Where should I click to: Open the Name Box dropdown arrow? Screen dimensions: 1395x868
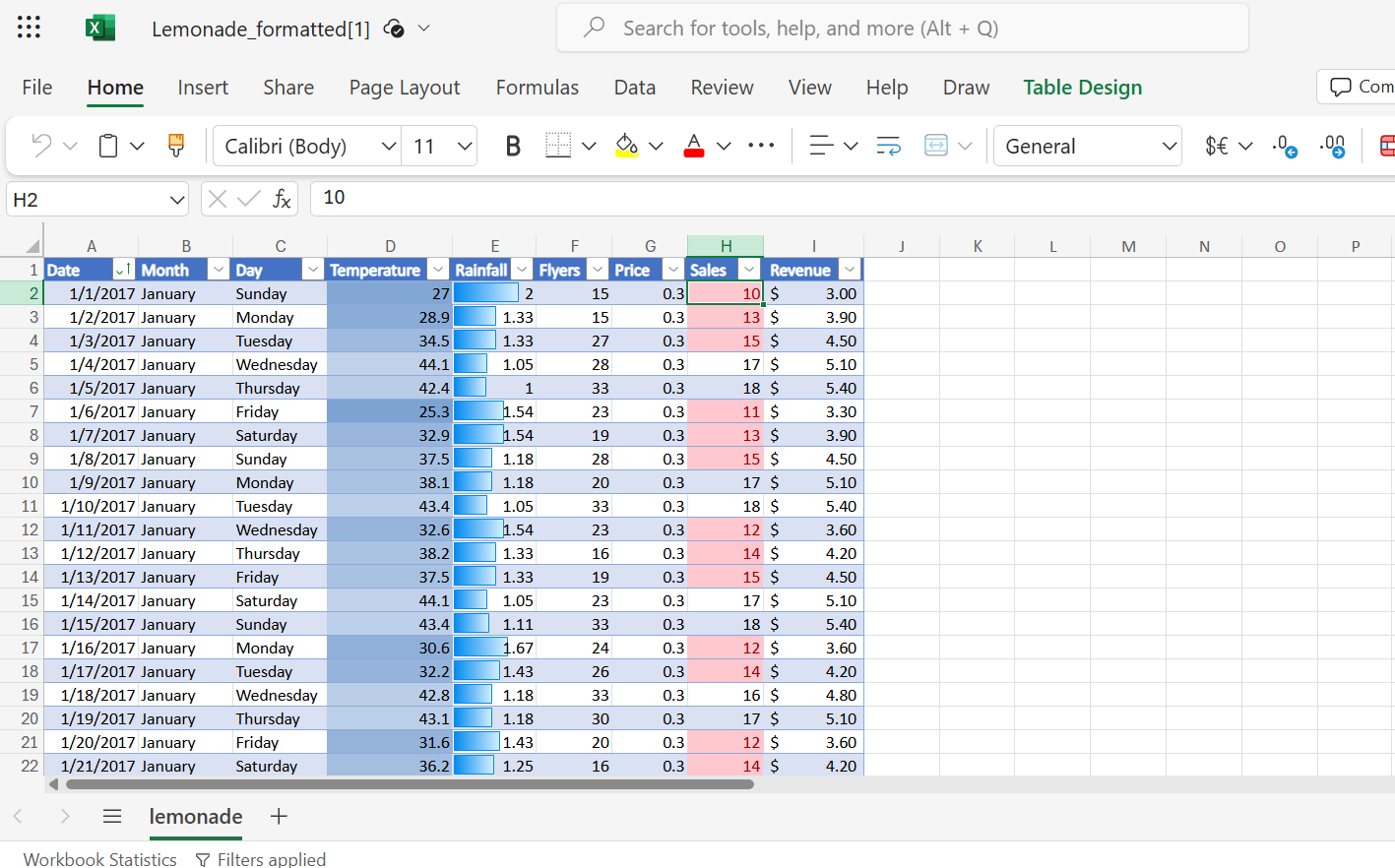click(177, 200)
